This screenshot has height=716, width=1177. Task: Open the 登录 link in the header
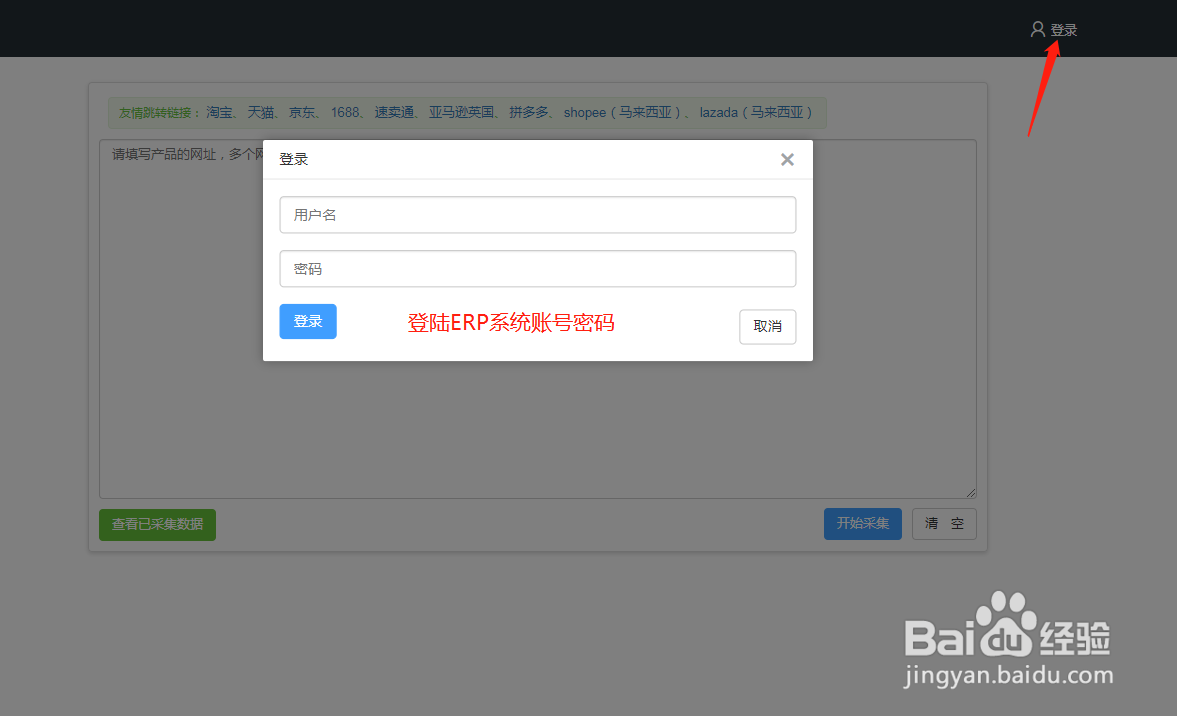point(1063,30)
